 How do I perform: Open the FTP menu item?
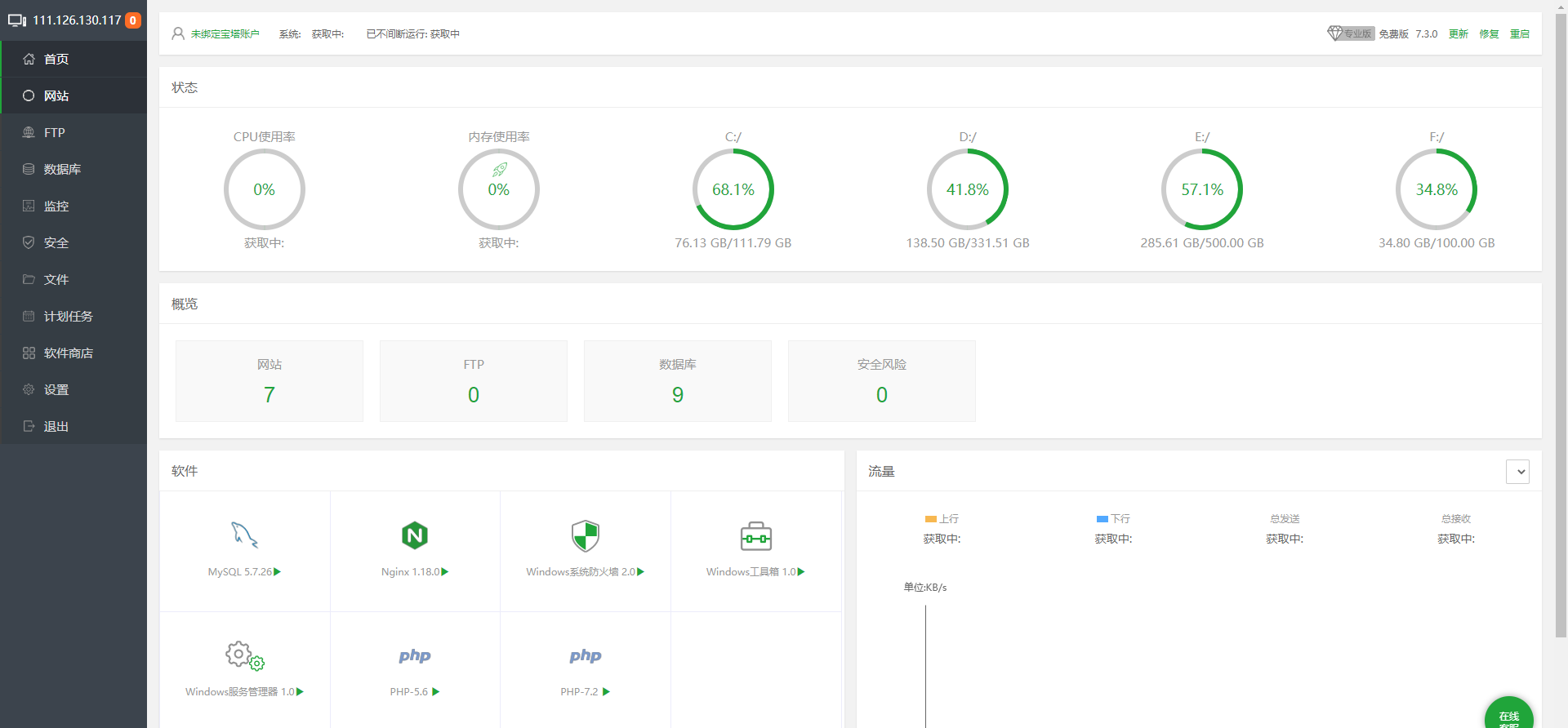(73, 132)
